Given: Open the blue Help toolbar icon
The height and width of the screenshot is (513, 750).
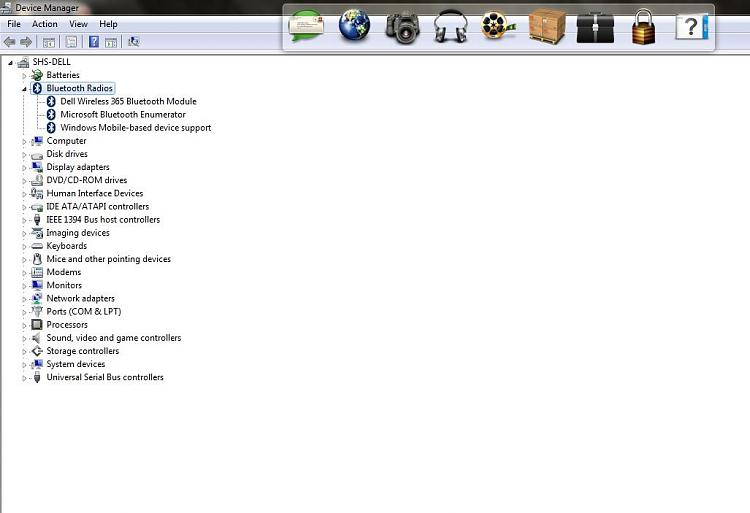Looking at the screenshot, I should point(94,42).
